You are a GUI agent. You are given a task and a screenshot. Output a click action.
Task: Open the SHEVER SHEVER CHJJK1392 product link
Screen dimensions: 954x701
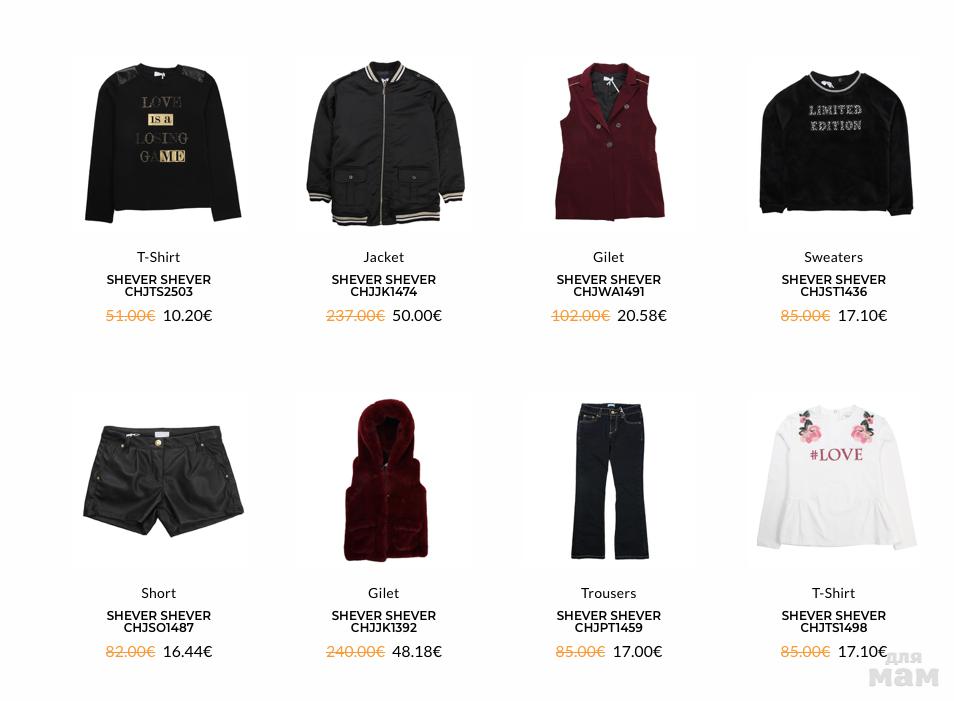click(384, 621)
